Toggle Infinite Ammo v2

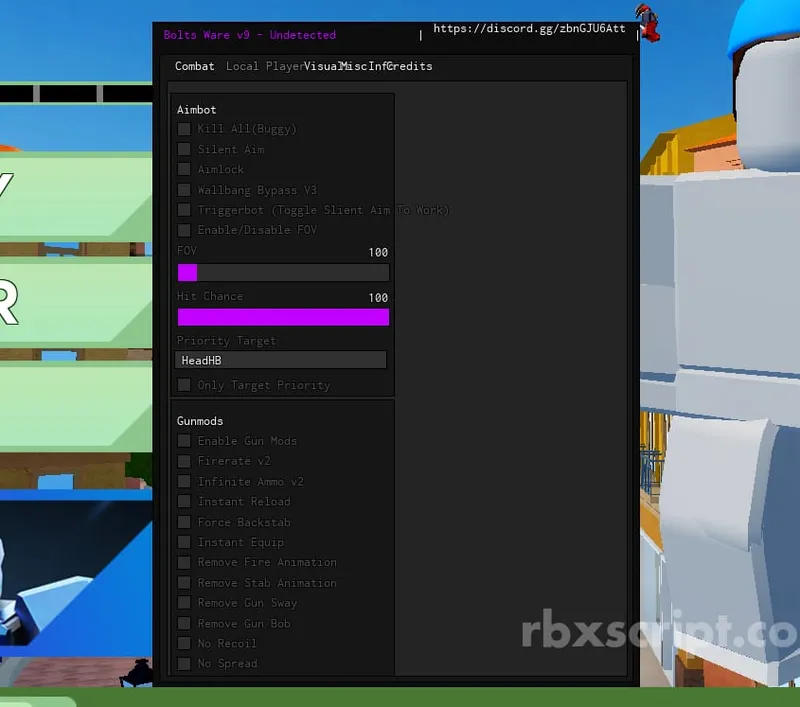(x=184, y=481)
